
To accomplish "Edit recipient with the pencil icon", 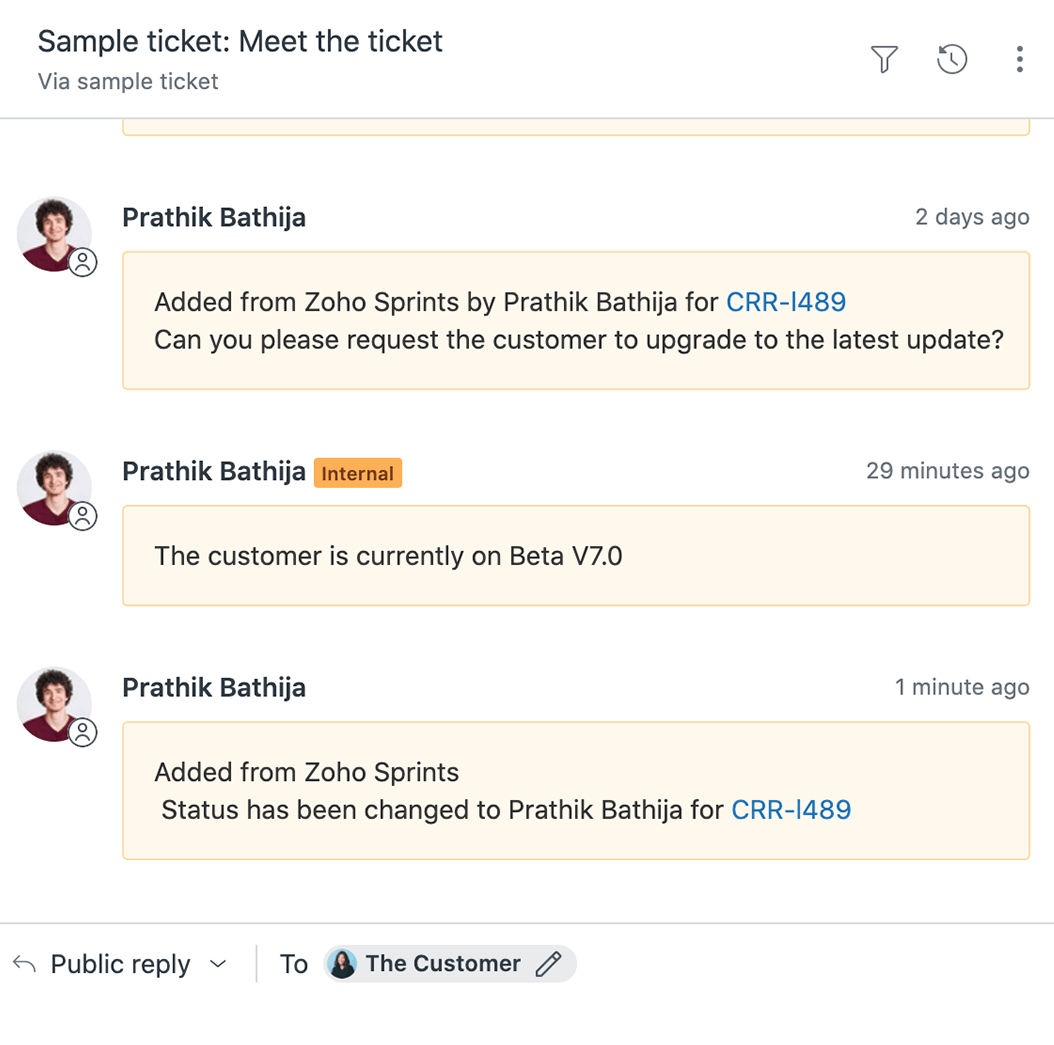I will pyautogui.click(x=548, y=964).
